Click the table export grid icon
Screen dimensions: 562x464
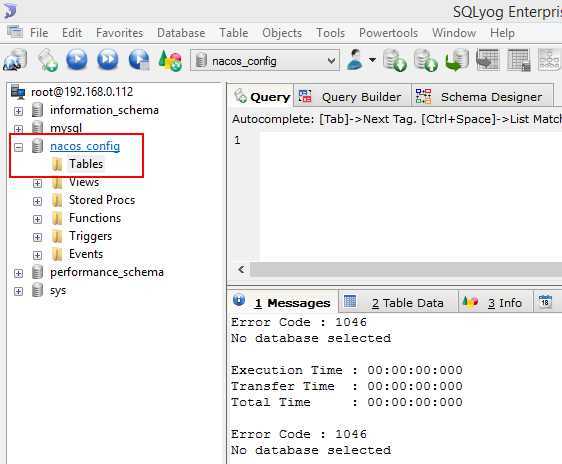pyautogui.click(x=487, y=60)
